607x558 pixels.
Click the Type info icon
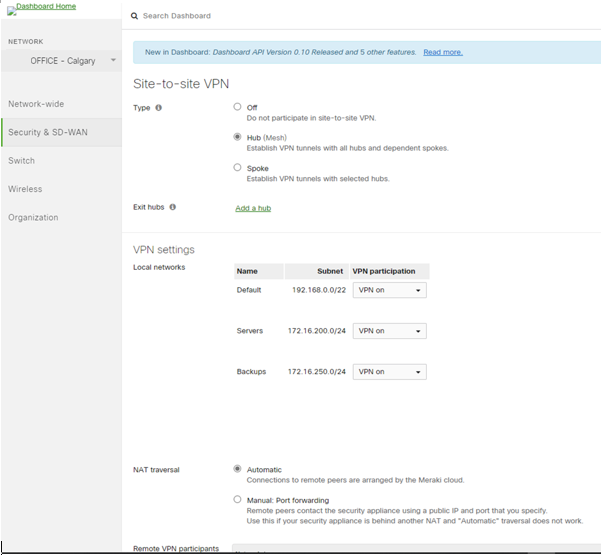click(x=159, y=107)
